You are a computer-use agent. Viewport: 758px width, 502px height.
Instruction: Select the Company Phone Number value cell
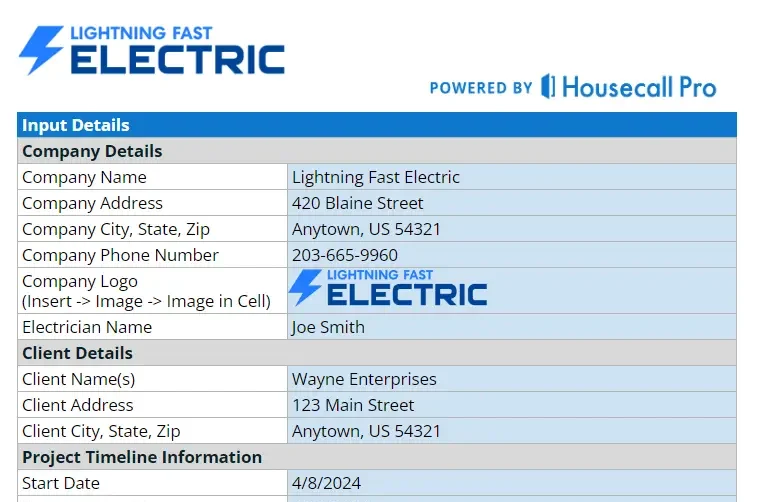[511, 255]
